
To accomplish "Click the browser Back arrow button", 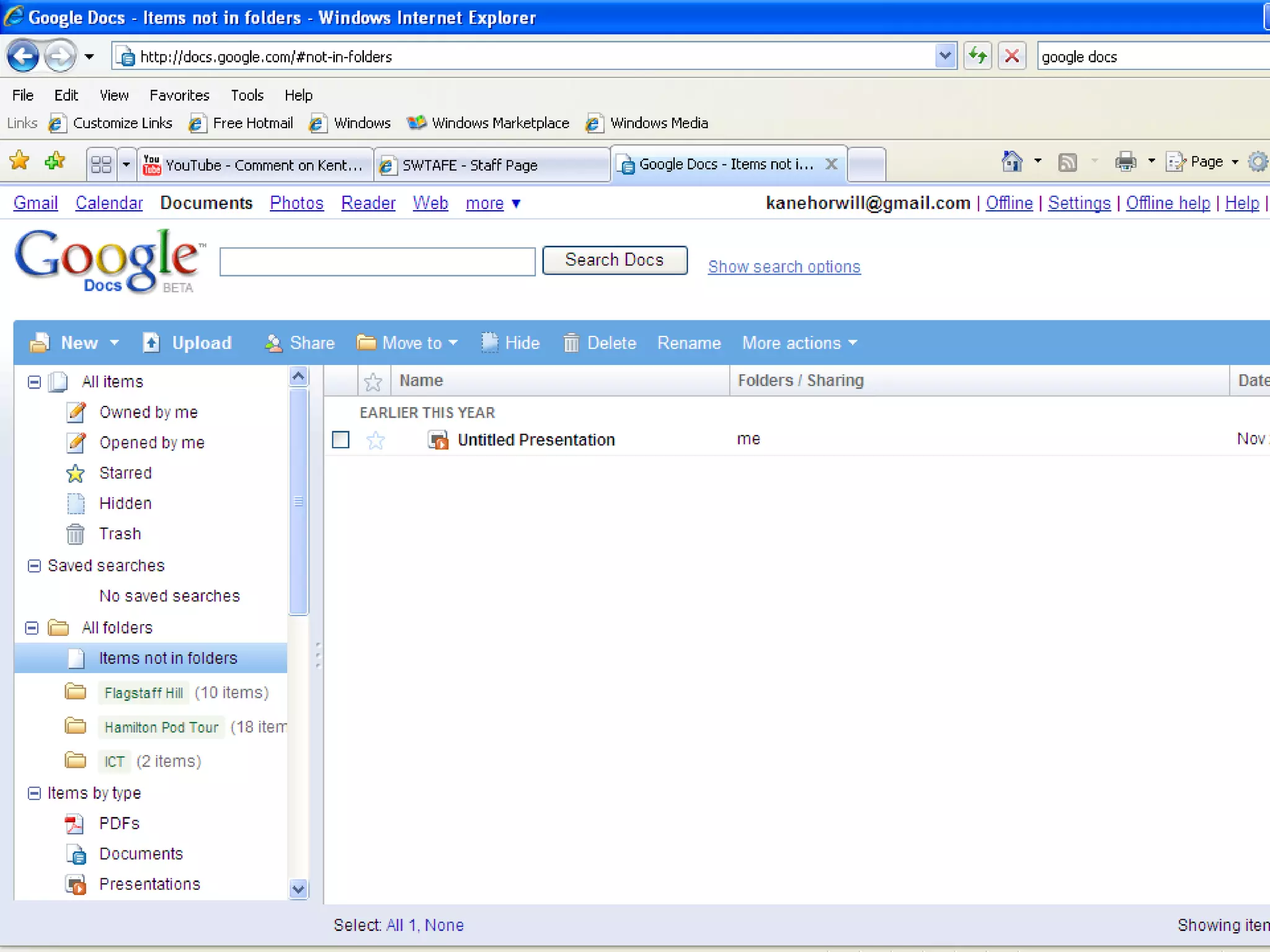I will point(23,56).
